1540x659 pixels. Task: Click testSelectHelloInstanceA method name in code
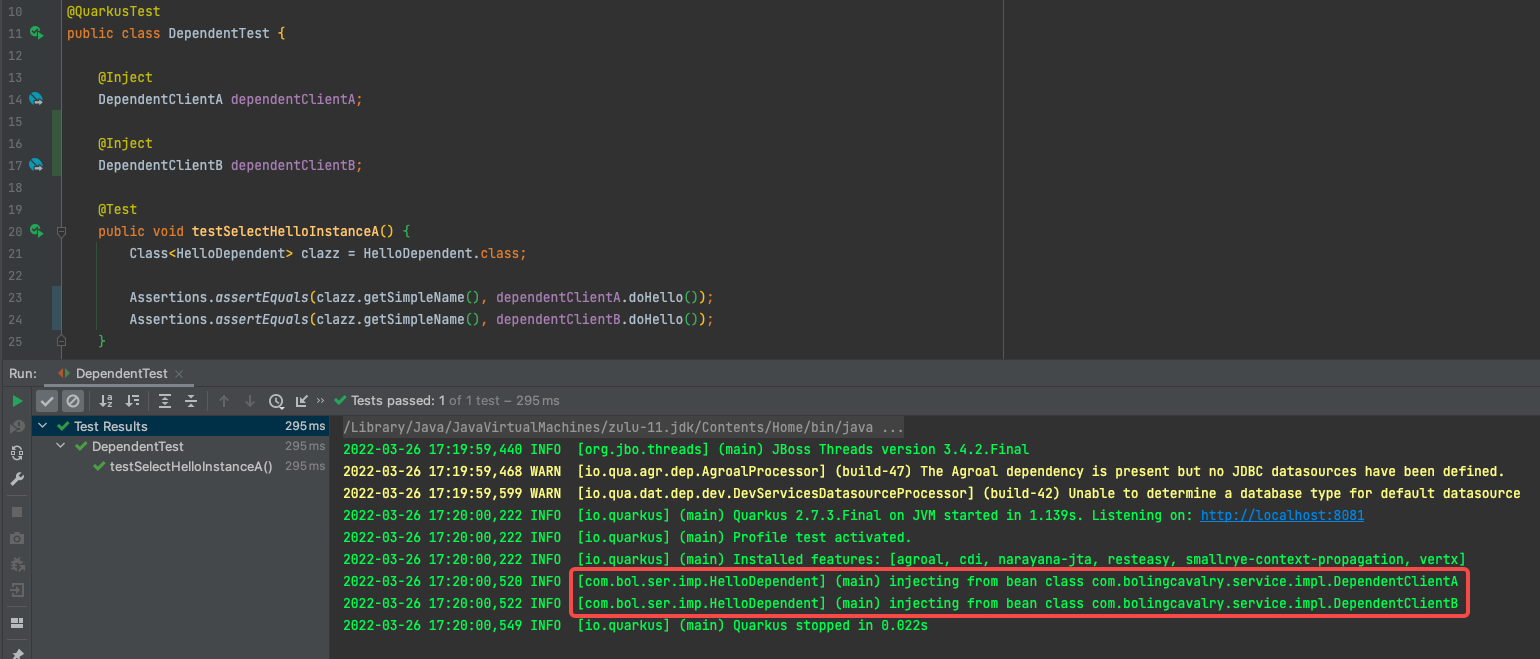tap(286, 231)
